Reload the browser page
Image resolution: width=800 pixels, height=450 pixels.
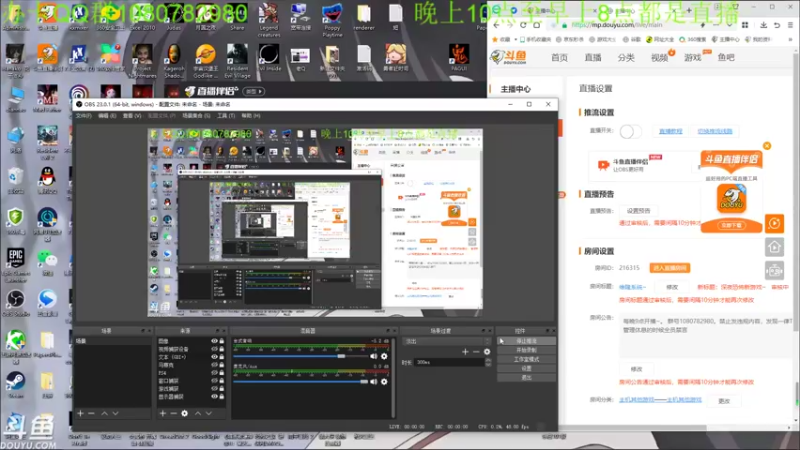point(523,24)
